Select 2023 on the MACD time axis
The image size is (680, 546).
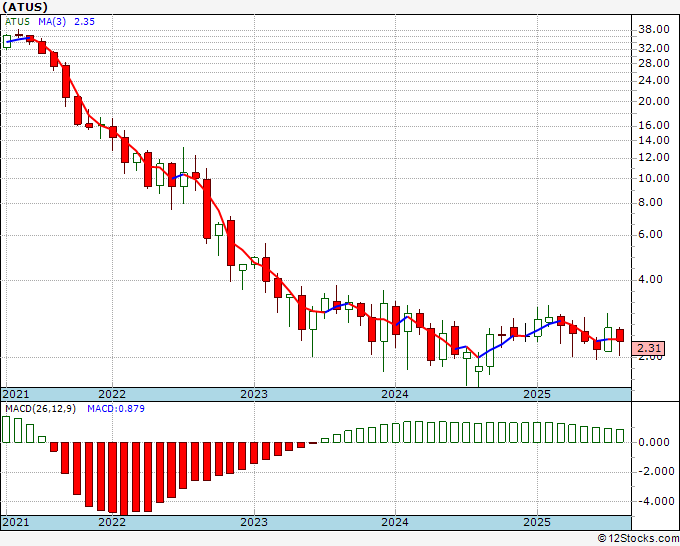(x=254, y=522)
